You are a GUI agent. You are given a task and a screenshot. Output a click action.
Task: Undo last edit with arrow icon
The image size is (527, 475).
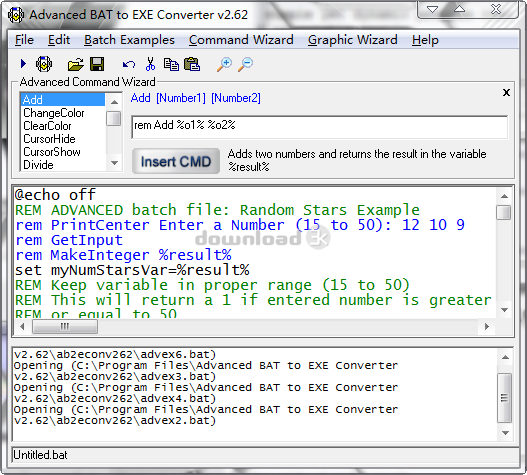point(128,64)
